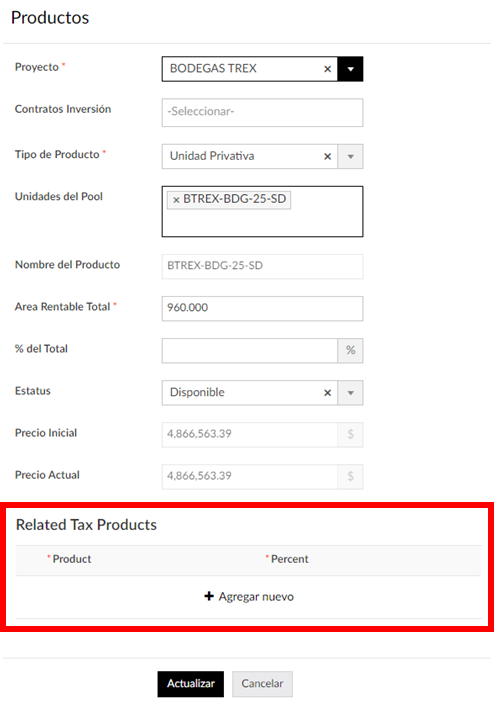Click the Actualizar button
Screen dimensions: 494x720
pyautogui.click(x=191, y=684)
